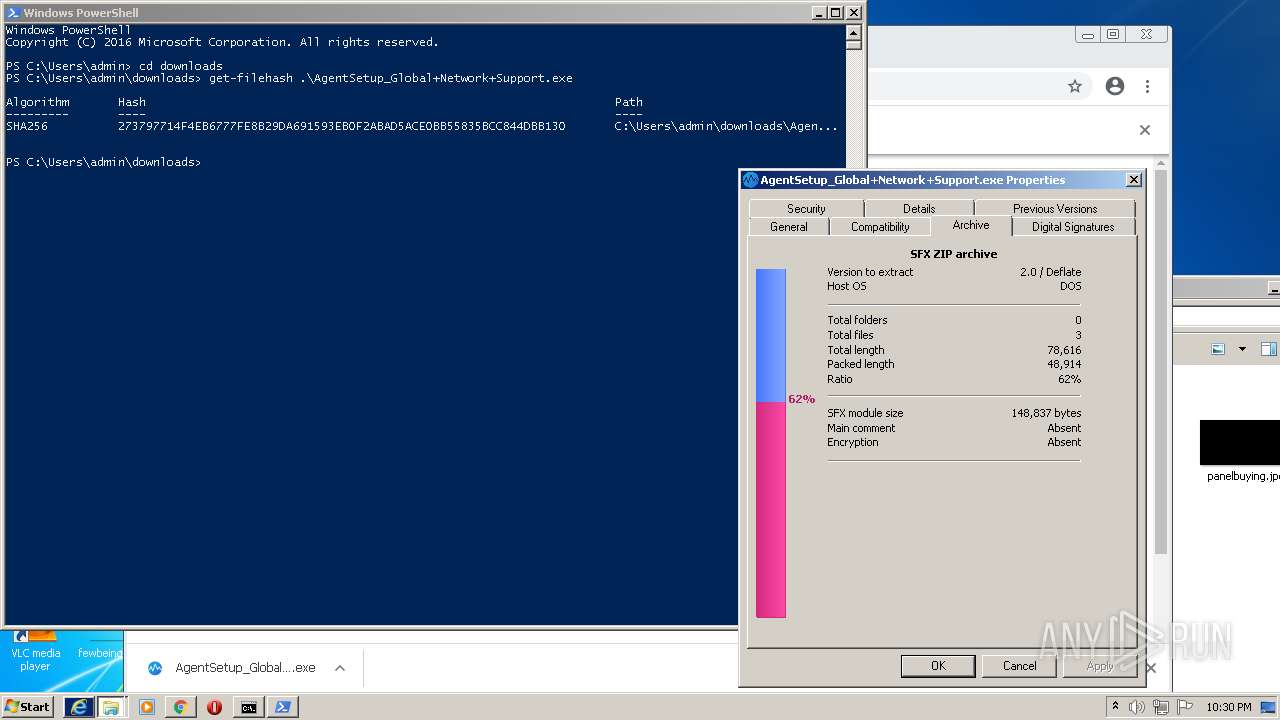Launch the media player taskbar icon
Image resolution: width=1280 pixels, height=720 pixels.
point(147,707)
